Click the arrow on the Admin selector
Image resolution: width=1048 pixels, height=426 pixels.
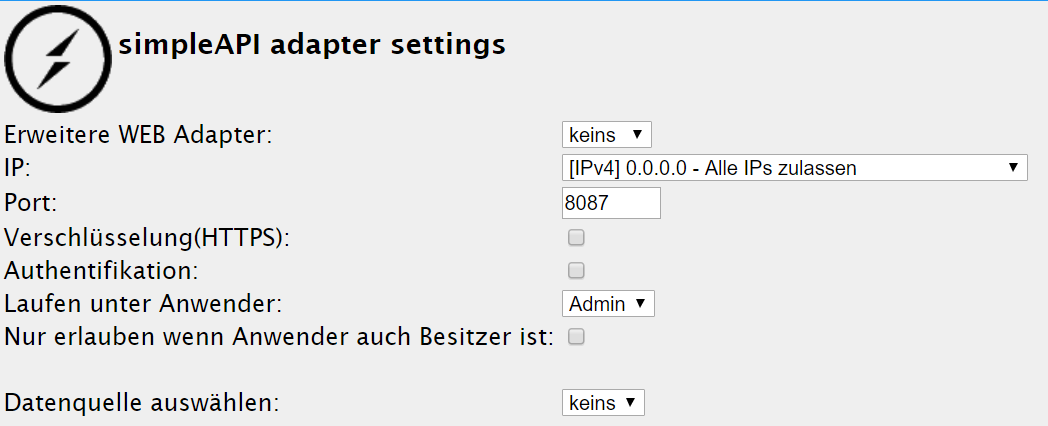point(640,303)
